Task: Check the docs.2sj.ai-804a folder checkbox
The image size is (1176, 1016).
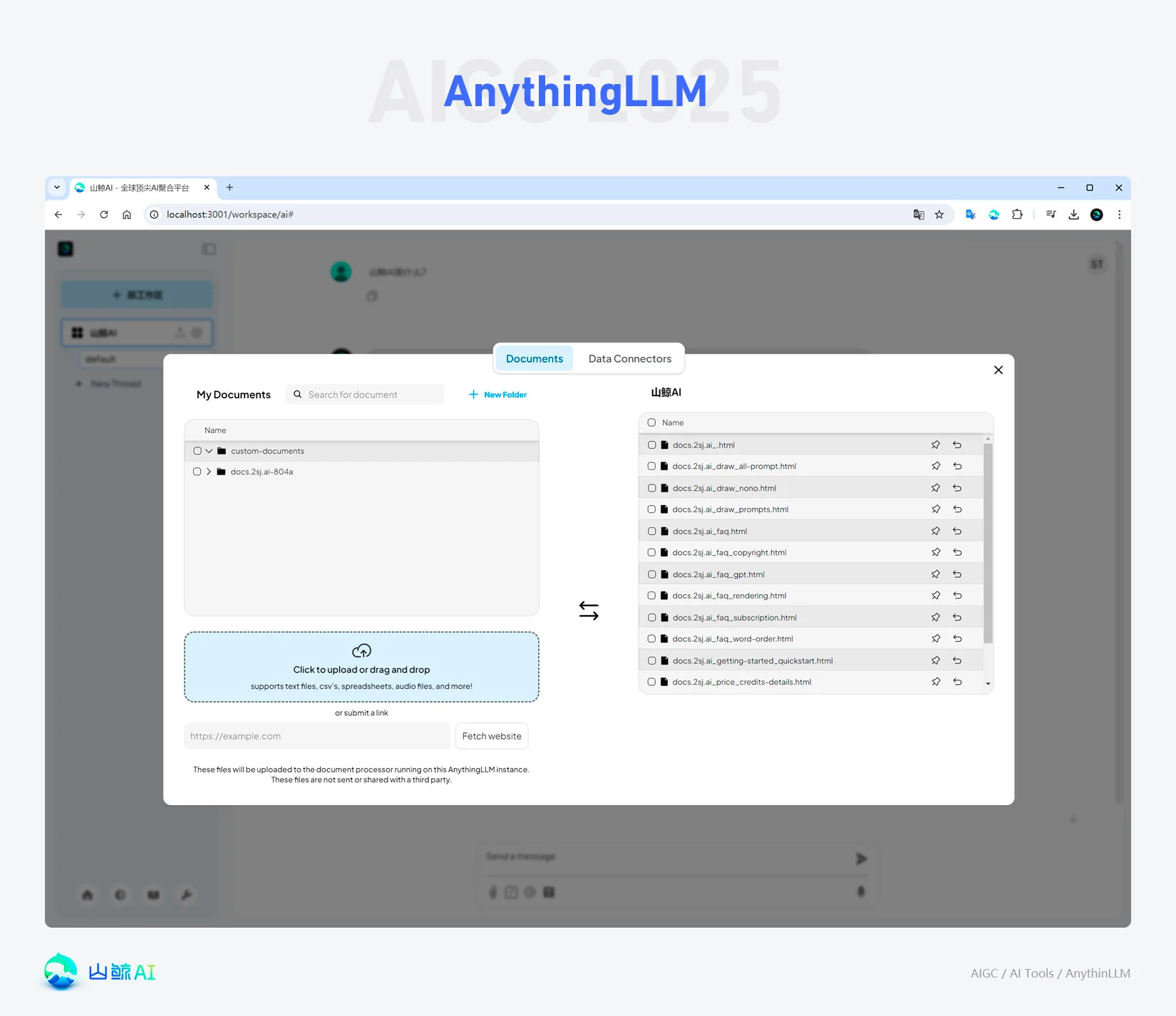Action: coord(197,472)
